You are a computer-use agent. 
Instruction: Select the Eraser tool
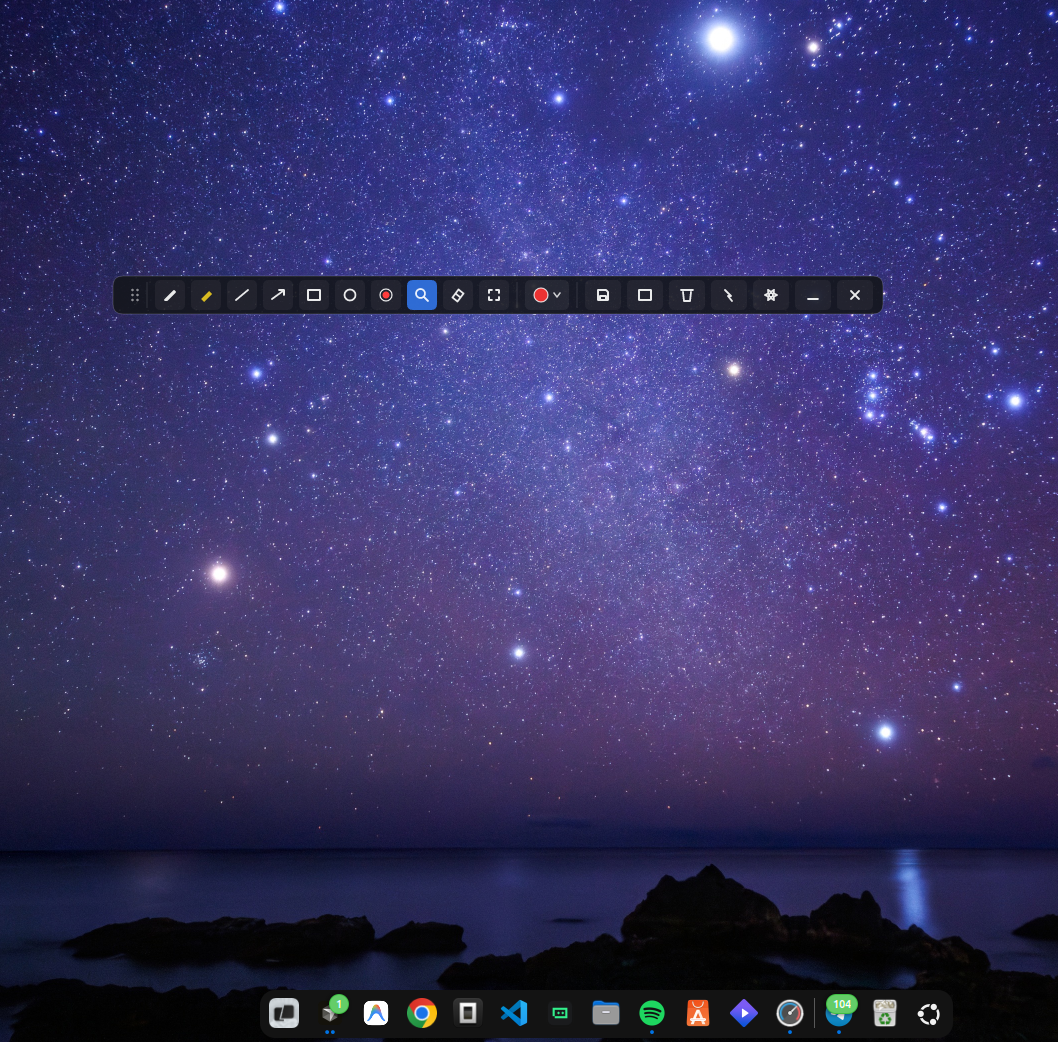pyautogui.click(x=457, y=295)
